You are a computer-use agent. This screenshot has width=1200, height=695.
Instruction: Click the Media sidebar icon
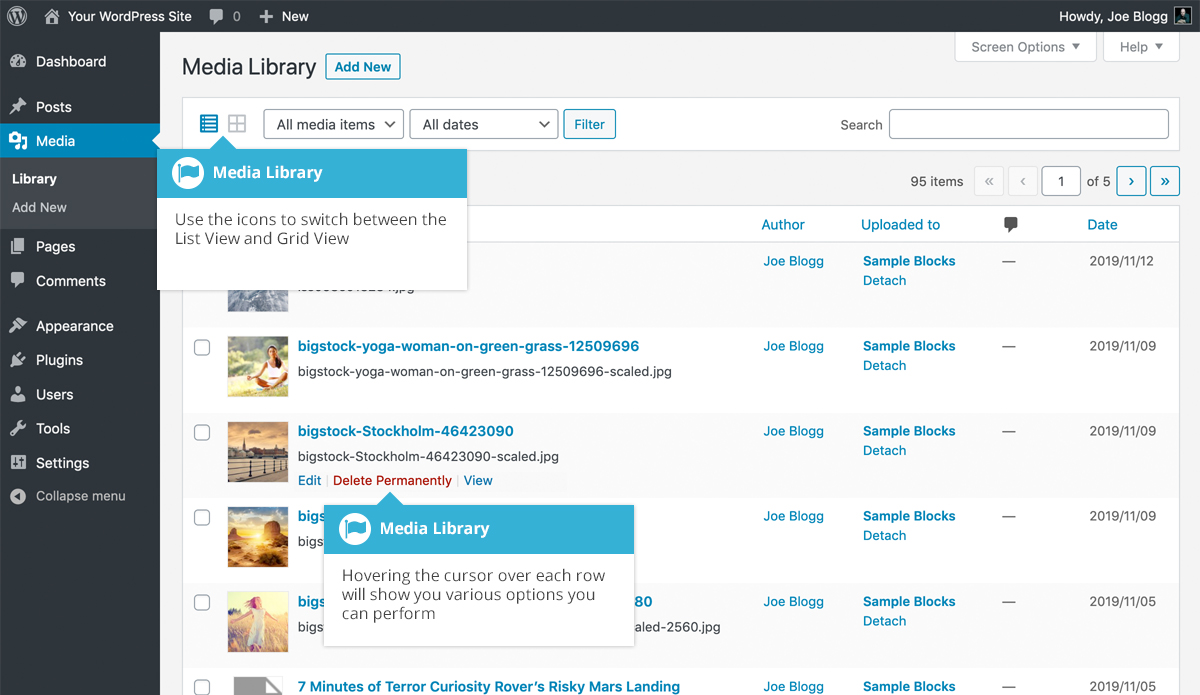18,141
